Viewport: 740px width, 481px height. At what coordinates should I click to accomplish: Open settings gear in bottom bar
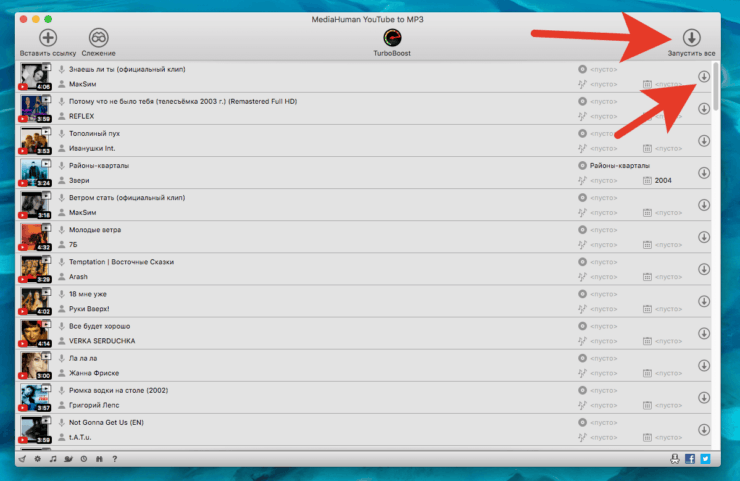pos(37,459)
